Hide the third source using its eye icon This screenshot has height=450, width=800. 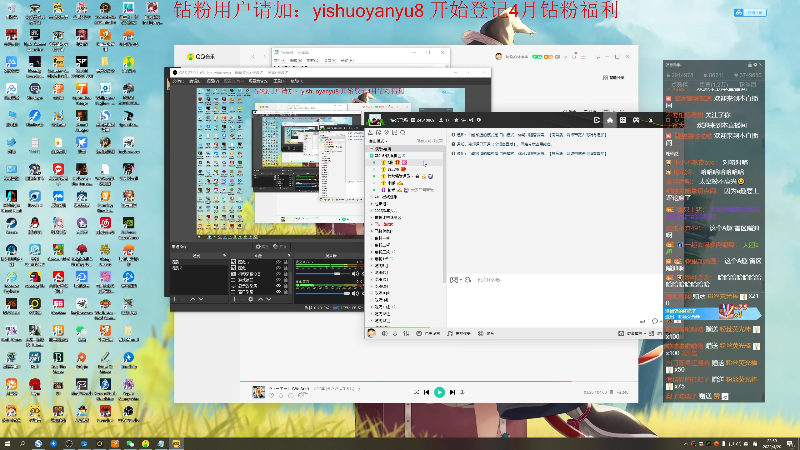coord(279,274)
